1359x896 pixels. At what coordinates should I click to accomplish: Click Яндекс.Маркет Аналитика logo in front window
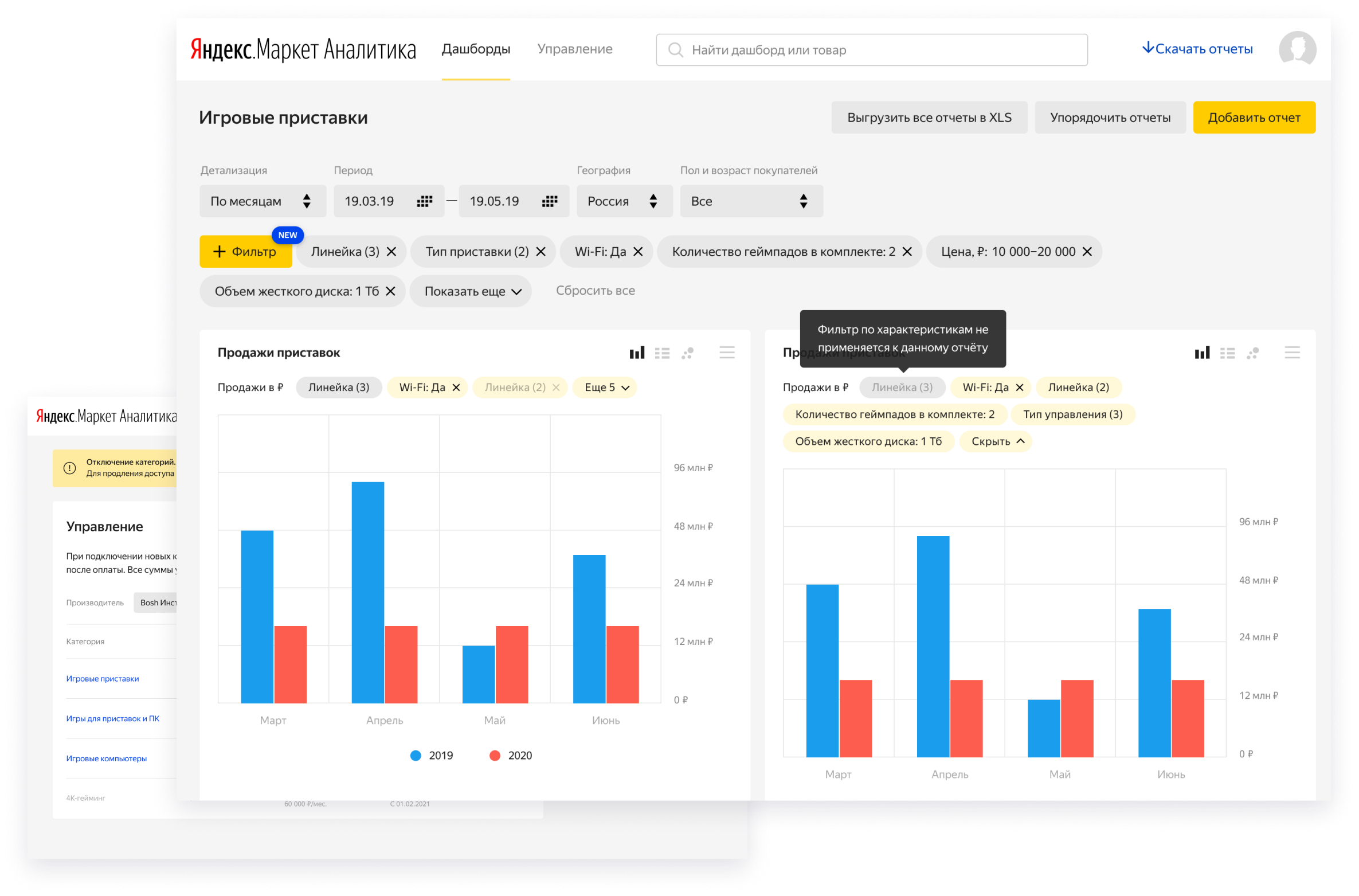click(x=303, y=49)
